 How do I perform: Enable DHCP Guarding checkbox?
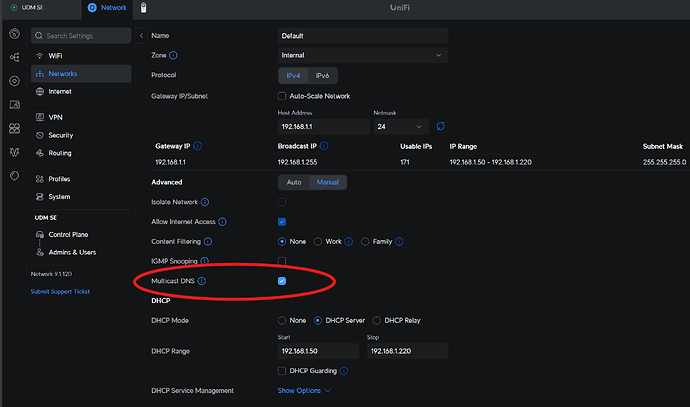[x=282, y=371]
